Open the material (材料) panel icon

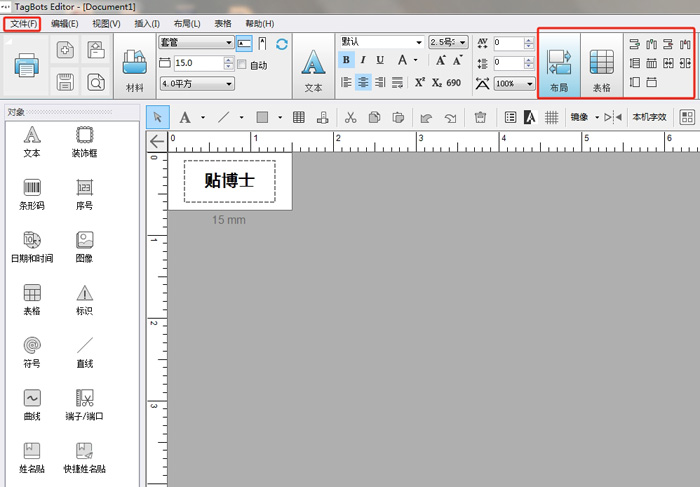(135, 71)
